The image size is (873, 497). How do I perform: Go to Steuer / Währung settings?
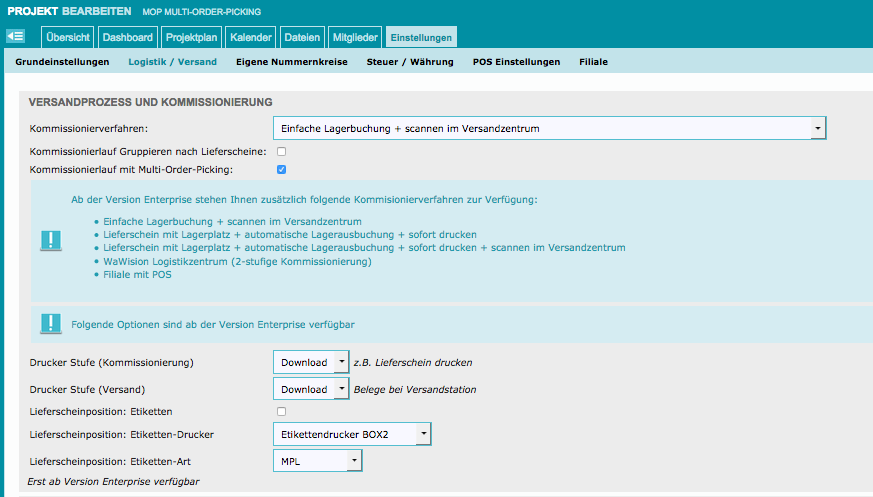tap(410, 62)
